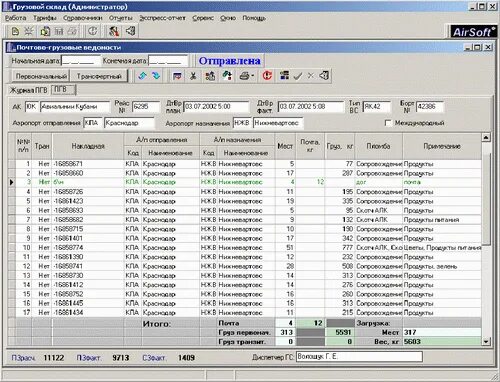Screen dimensions: 500x382
Task: Open the Тарифы menu
Action: click(45, 18)
